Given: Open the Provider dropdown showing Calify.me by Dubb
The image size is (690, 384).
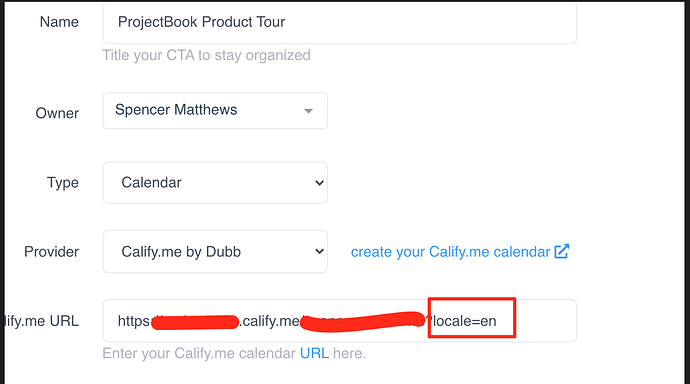Looking at the screenshot, I should point(215,252).
